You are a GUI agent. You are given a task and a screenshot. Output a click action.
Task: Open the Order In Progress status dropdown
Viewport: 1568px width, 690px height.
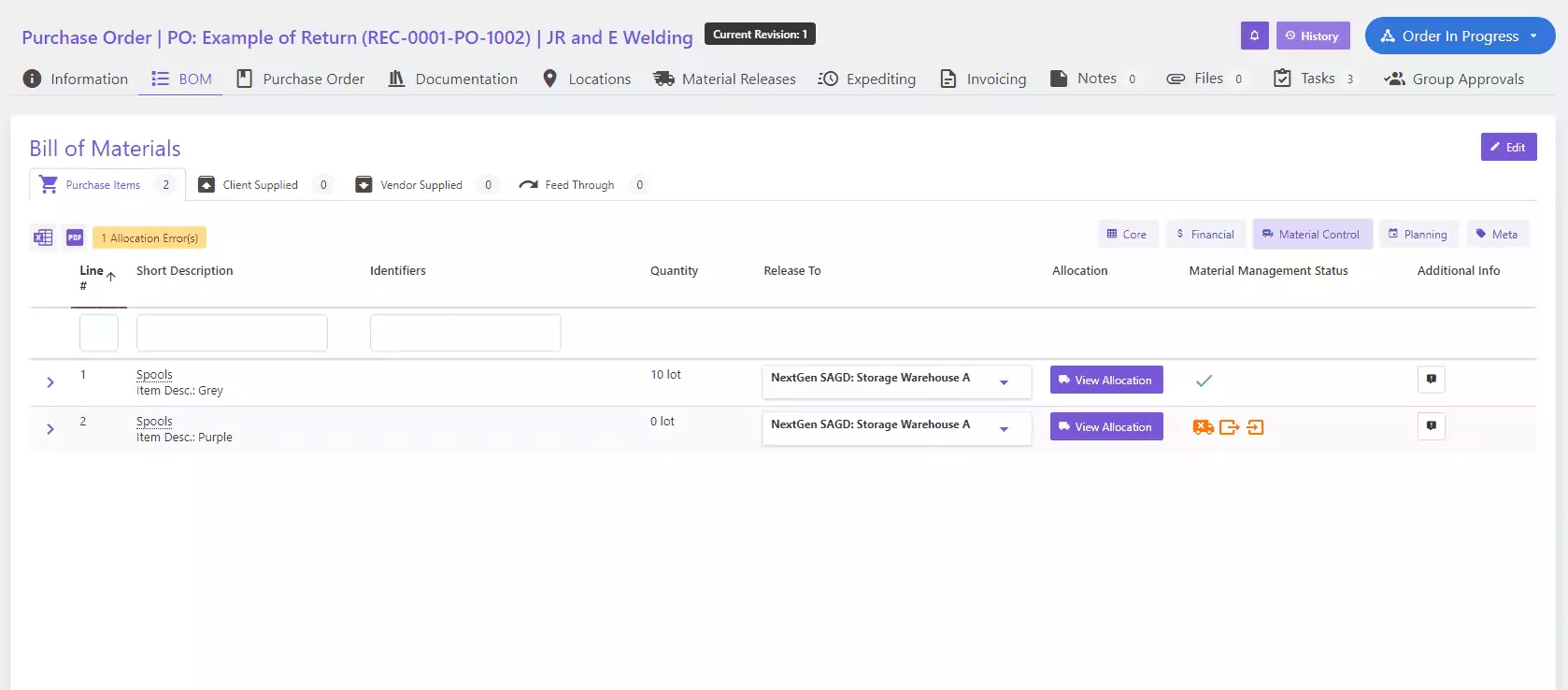[x=1460, y=36]
